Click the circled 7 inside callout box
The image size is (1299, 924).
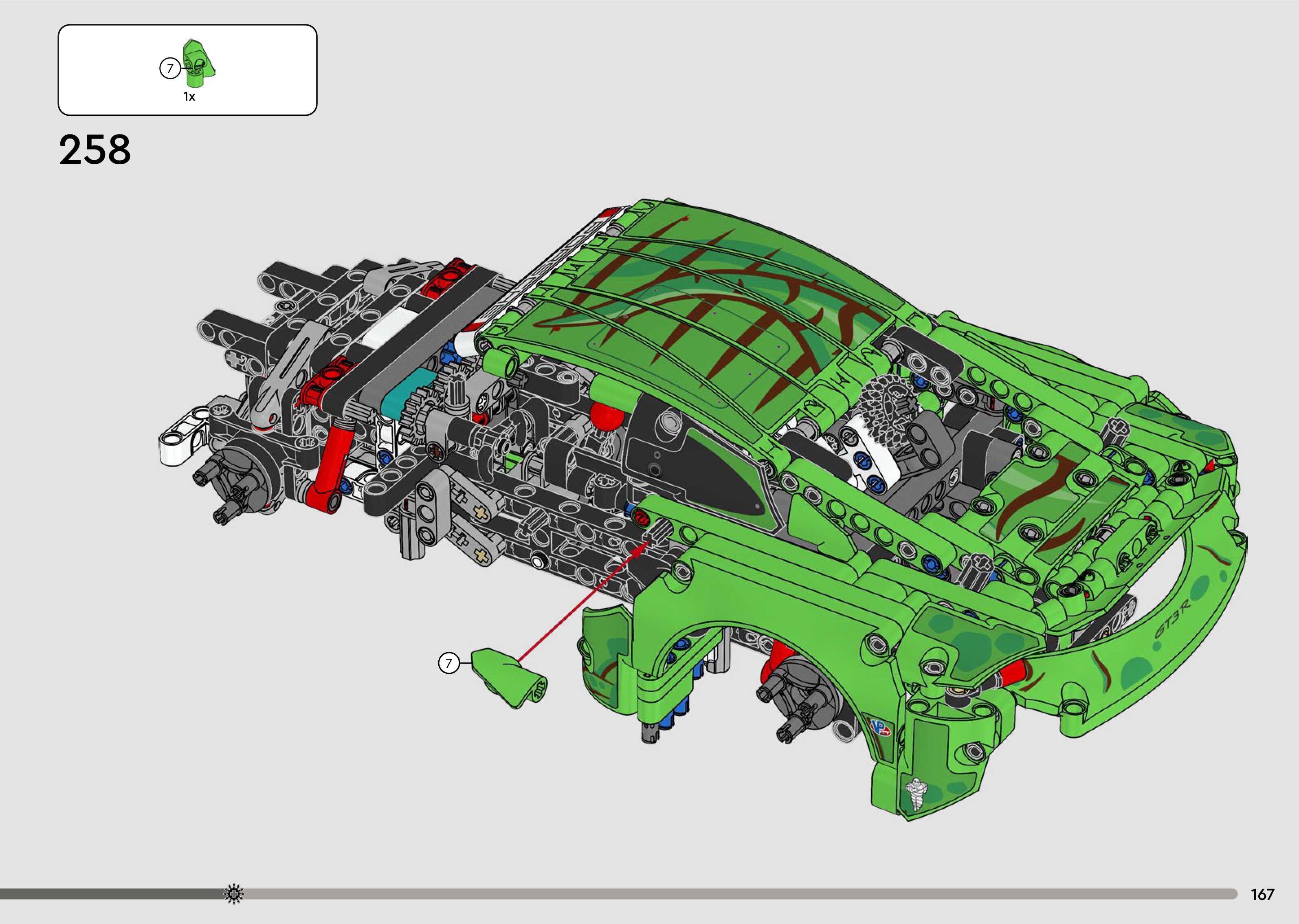[169, 69]
